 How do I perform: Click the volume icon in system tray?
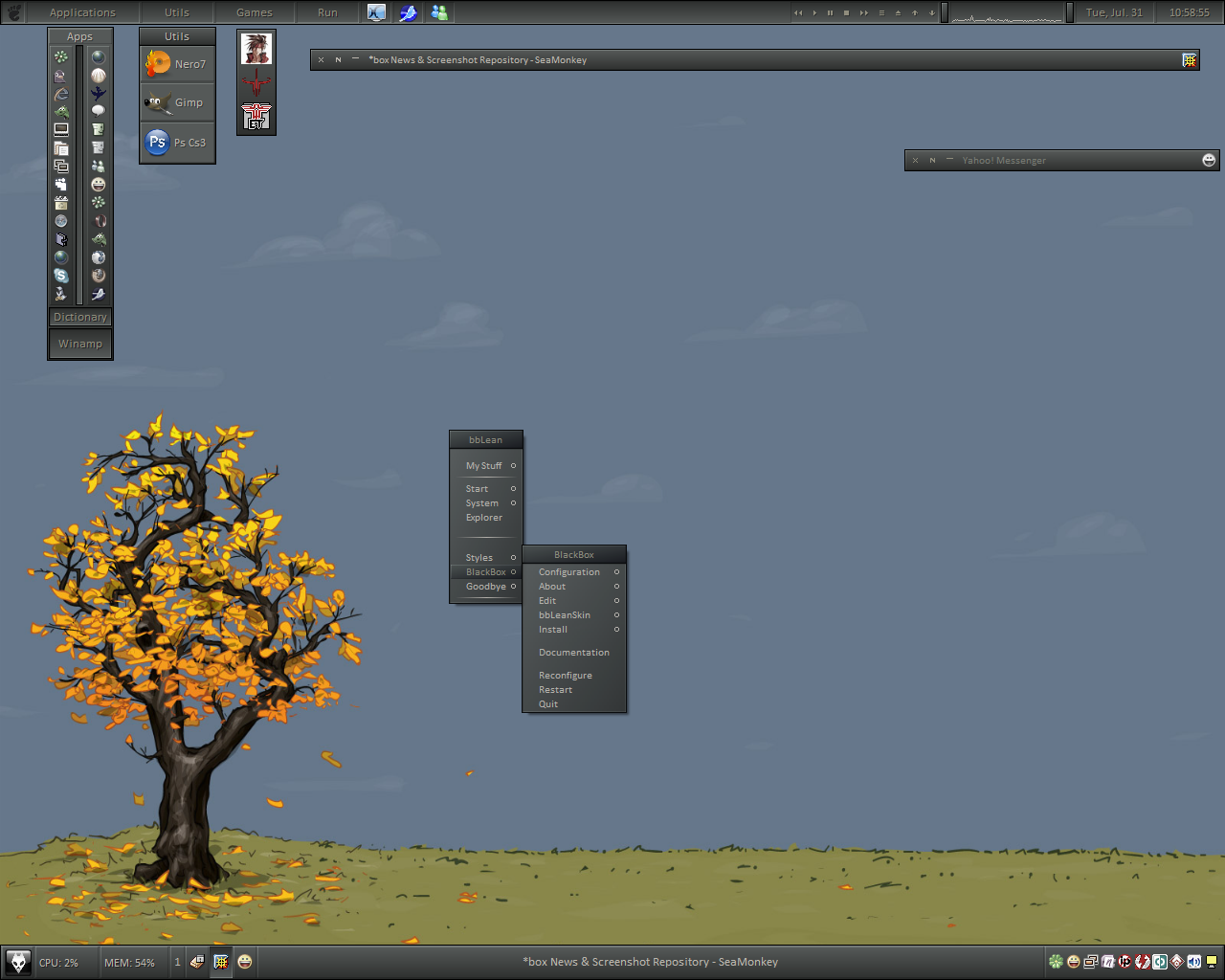pos(1193,962)
